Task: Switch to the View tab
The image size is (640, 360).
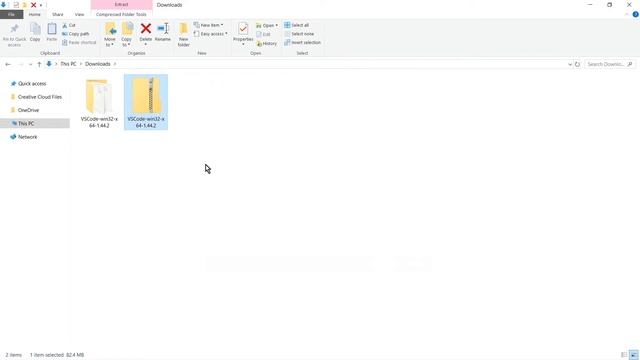Action: [79, 14]
